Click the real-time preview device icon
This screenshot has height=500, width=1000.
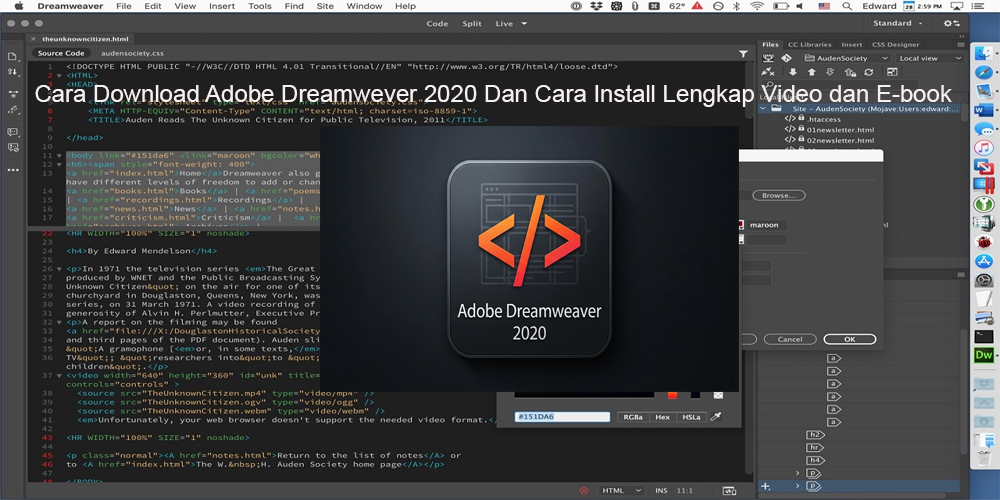(729, 490)
